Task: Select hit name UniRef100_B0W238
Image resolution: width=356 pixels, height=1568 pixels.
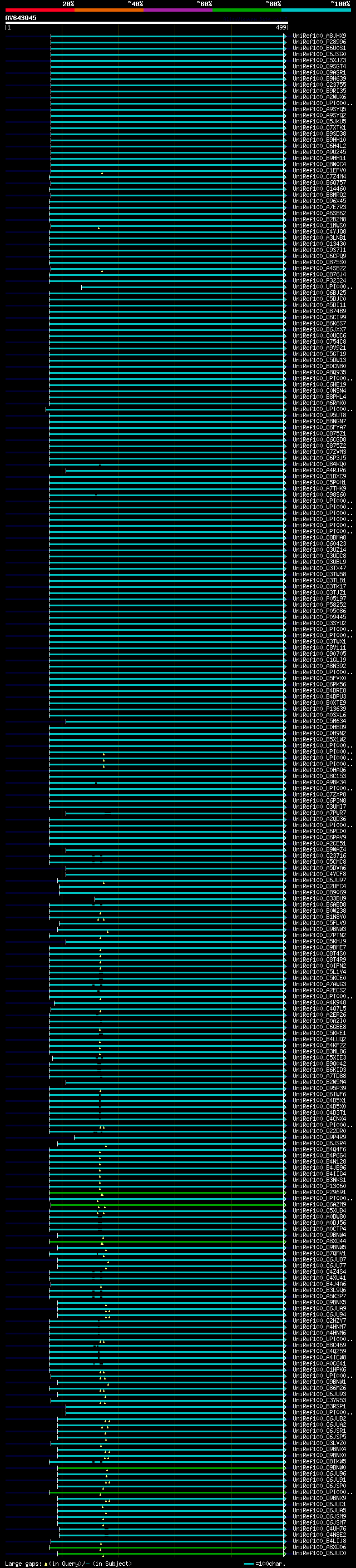Action: (319, 911)
